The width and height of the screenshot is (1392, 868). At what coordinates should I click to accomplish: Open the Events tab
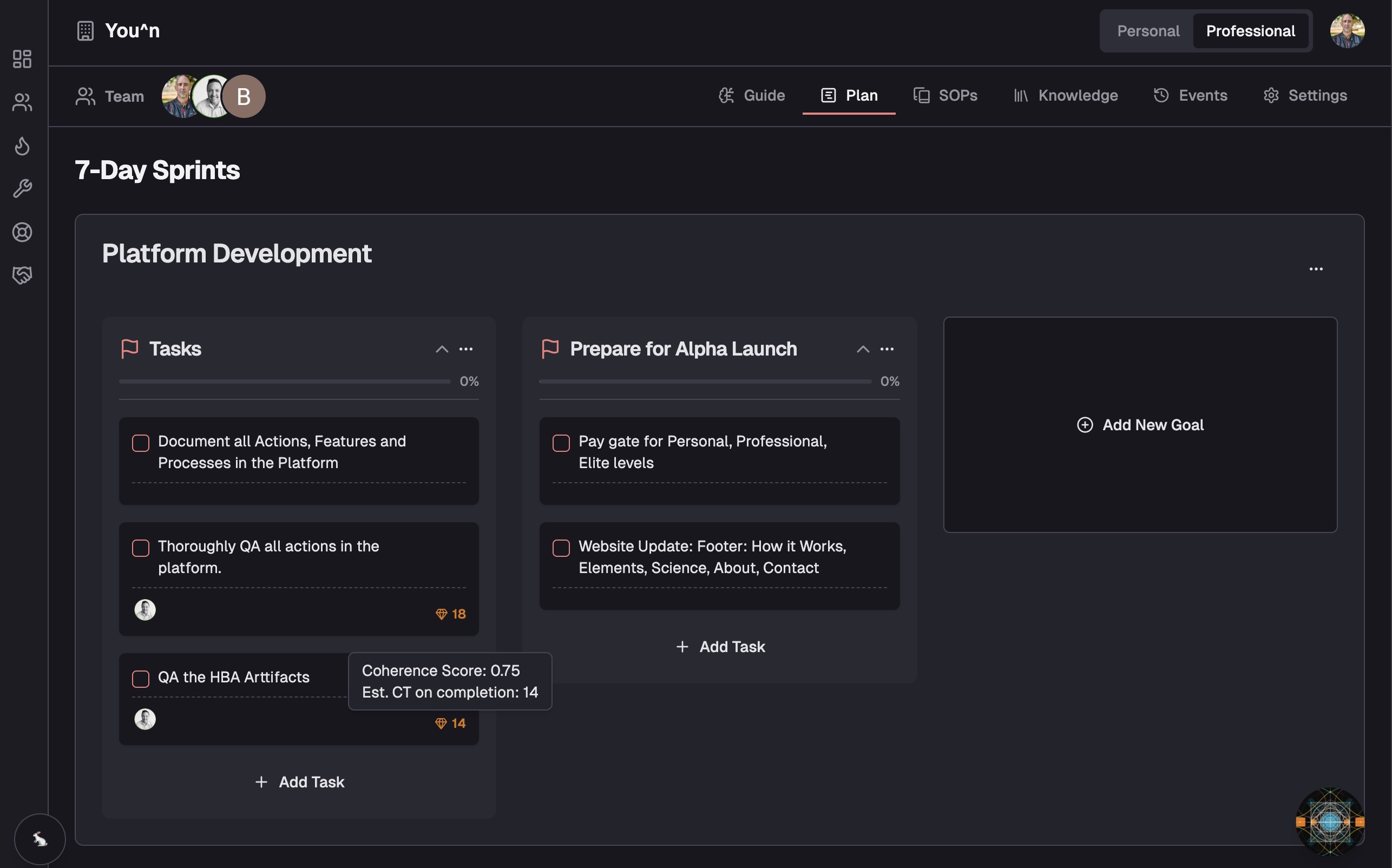coord(1190,95)
